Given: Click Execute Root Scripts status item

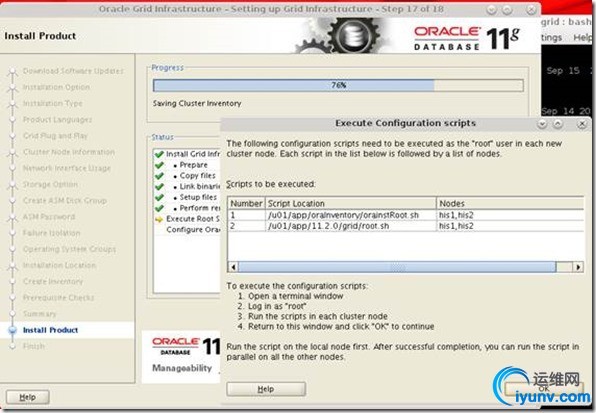Looking at the screenshot, I should click(x=193, y=219).
